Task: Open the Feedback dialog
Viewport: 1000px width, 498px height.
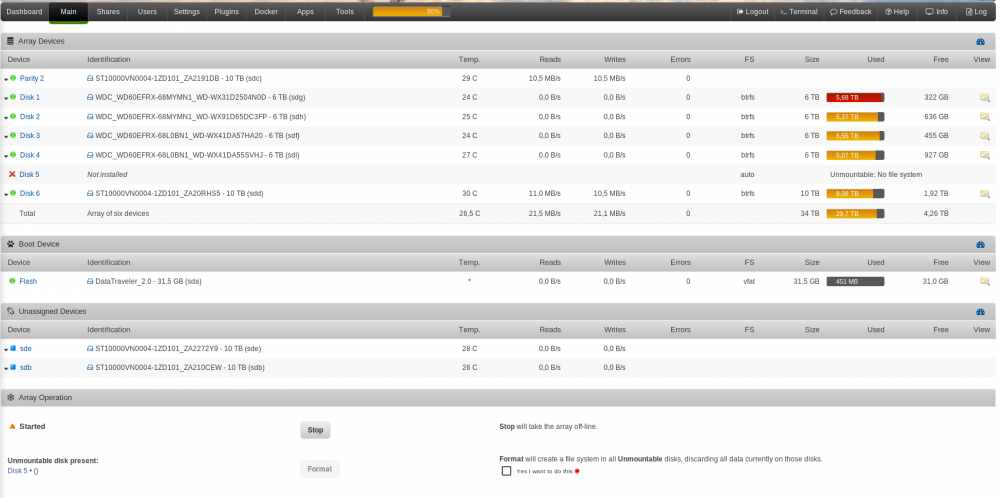Action: [x=850, y=11]
